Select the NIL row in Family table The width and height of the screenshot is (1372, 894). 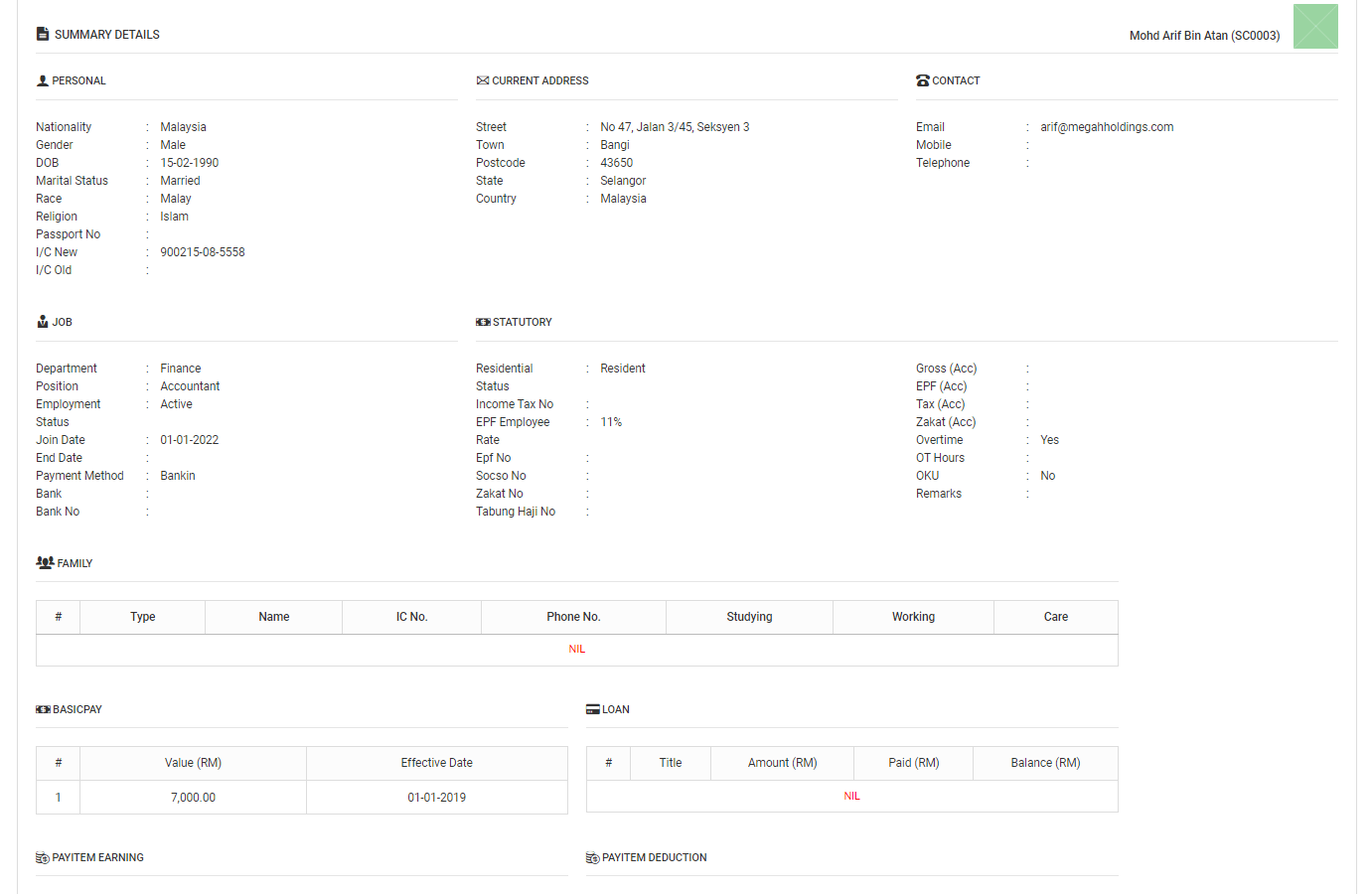click(577, 648)
